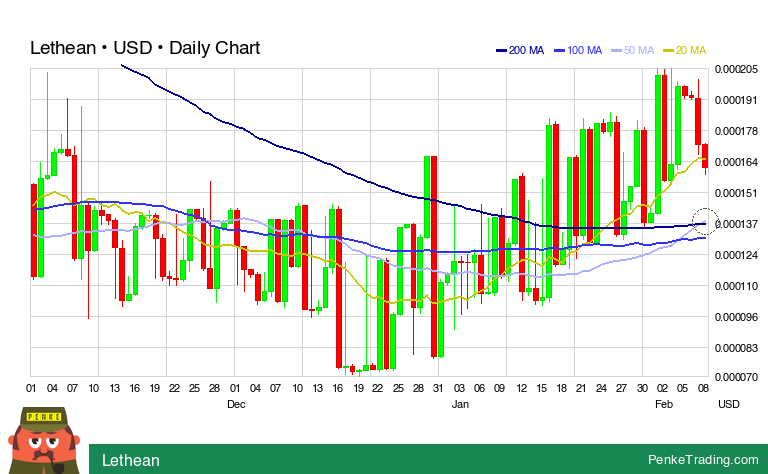Click the 0.000164 price axis label
The height and width of the screenshot is (474, 768).
[736, 162]
